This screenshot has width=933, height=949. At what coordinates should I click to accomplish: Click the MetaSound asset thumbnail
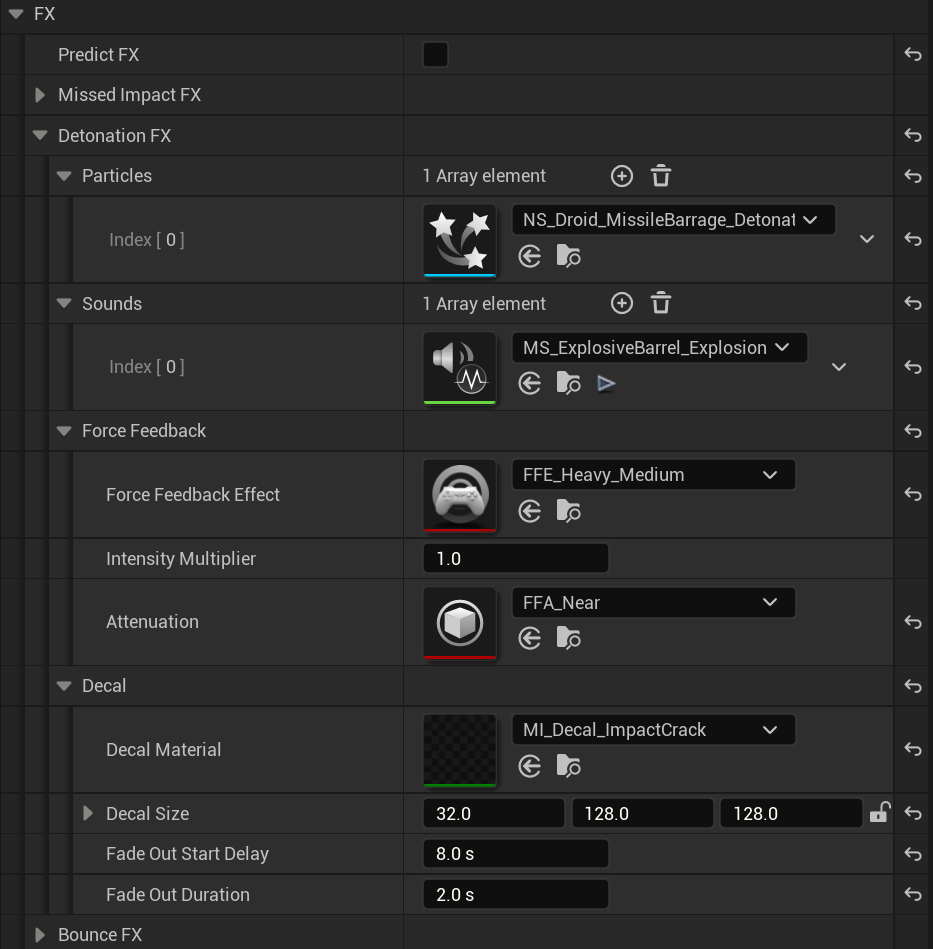point(460,368)
